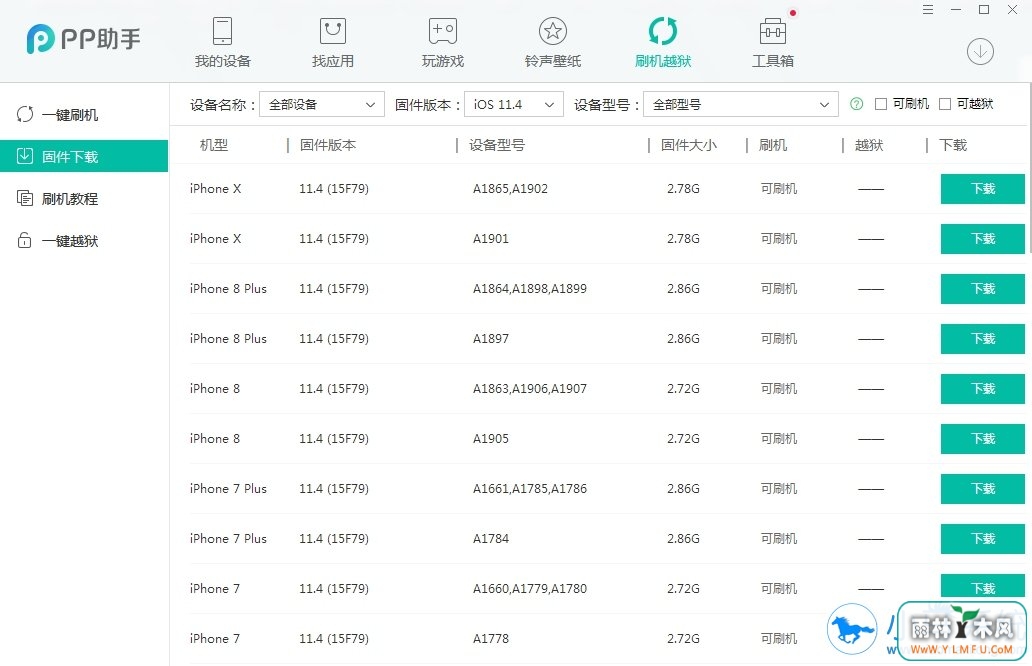Download firmware for iPhone 8 A1863,A1906,A1907
This screenshot has width=1032, height=666.
pos(983,389)
